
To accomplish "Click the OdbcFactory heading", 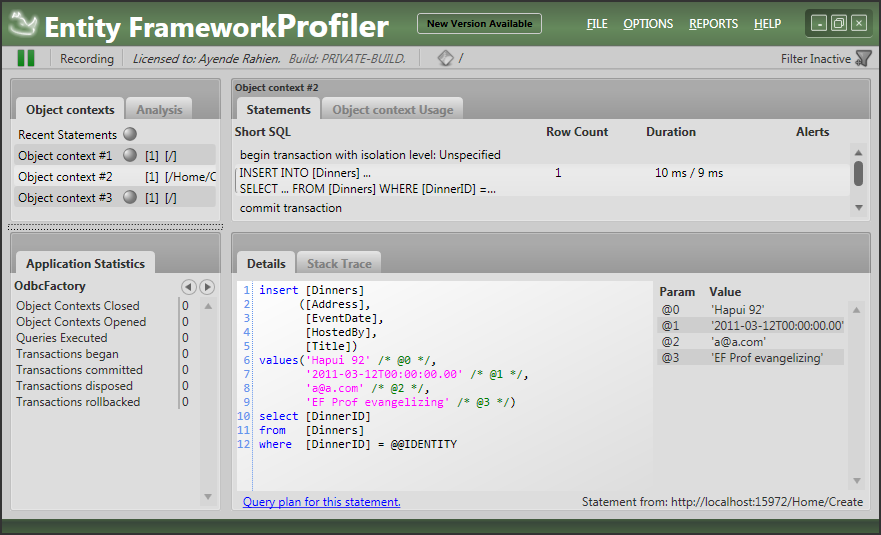I will click(50, 285).
